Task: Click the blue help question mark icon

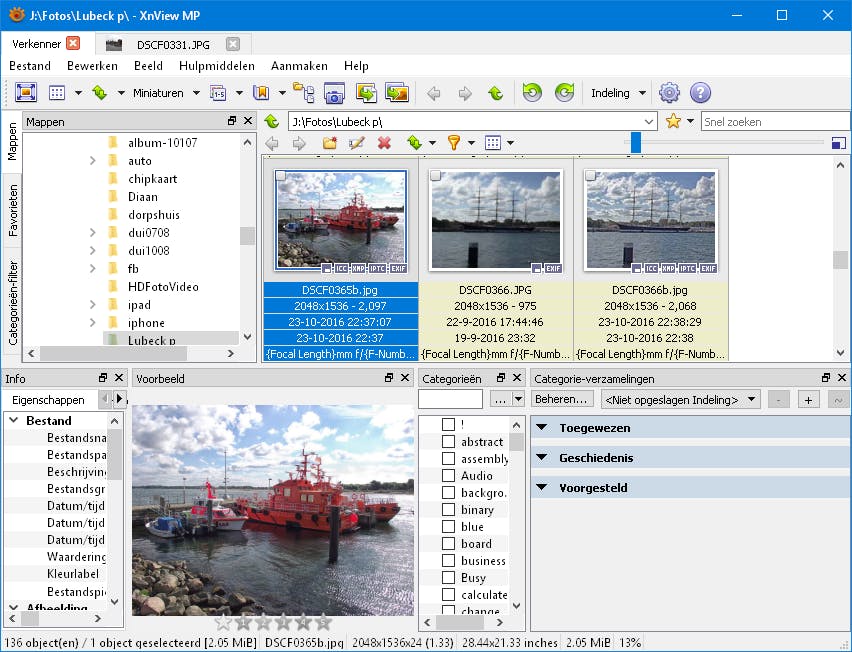Action: 700,93
